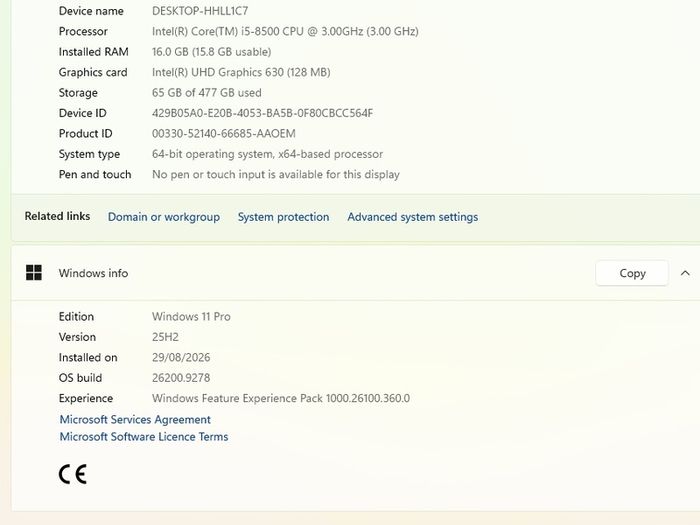The height and width of the screenshot is (525, 700).
Task: Click the Version label
Action: click(77, 337)
